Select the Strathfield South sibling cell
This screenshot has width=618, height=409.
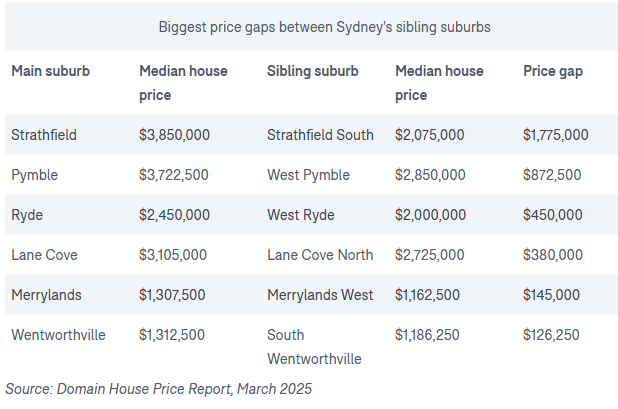320,135
